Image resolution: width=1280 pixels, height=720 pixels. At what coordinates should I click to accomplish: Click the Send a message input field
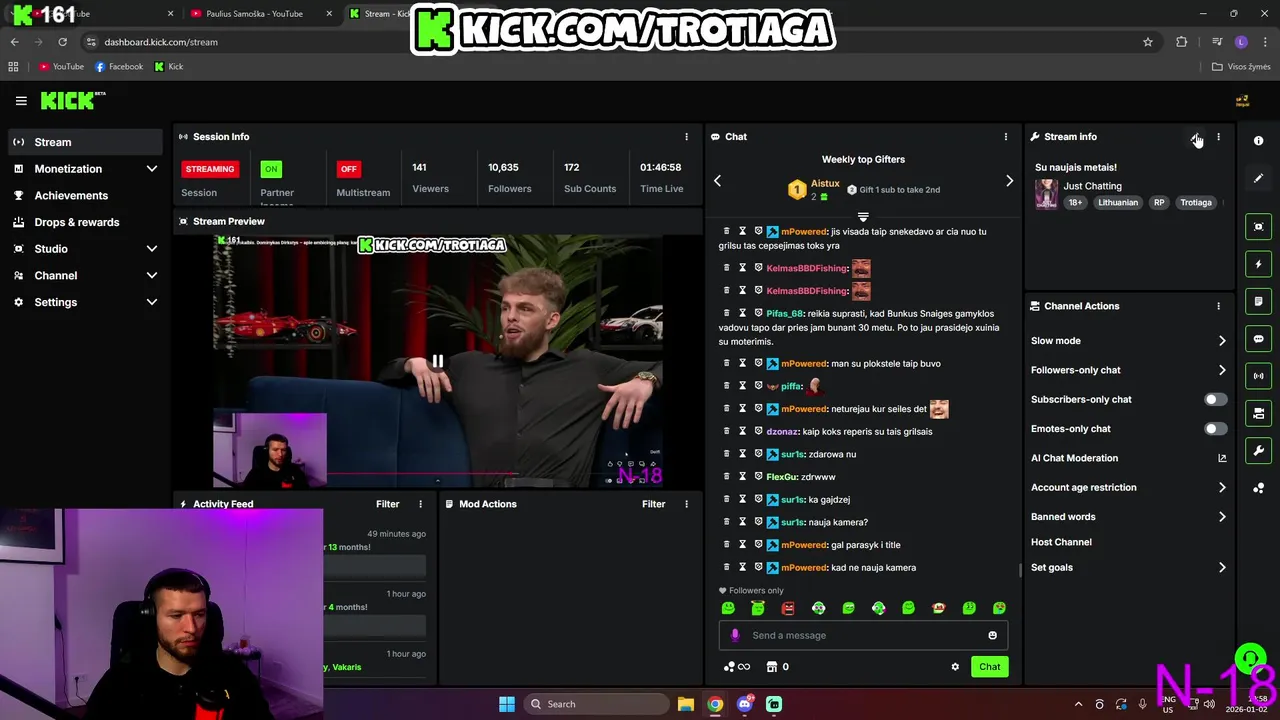point(863,635)
